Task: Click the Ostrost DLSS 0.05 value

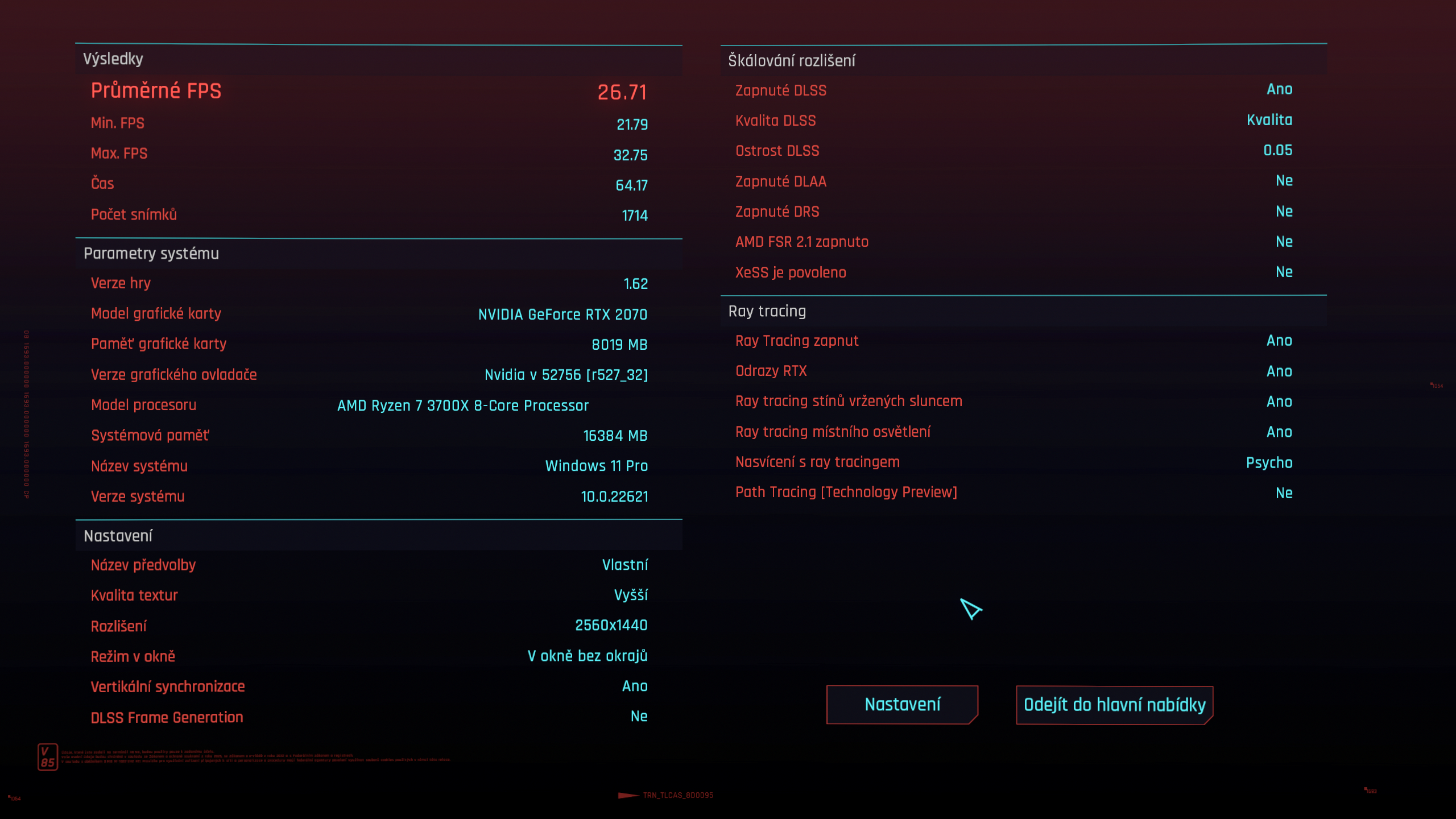Action: click(x=1277, y=150)
